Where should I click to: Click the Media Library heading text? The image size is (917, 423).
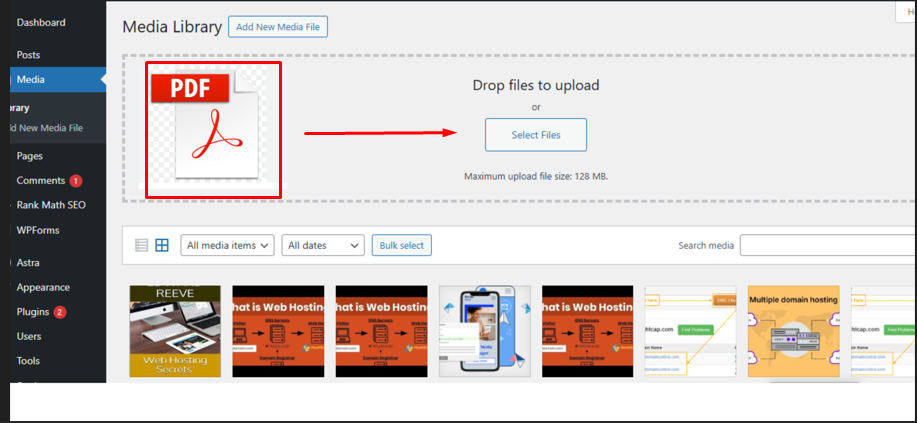(173, 27)
